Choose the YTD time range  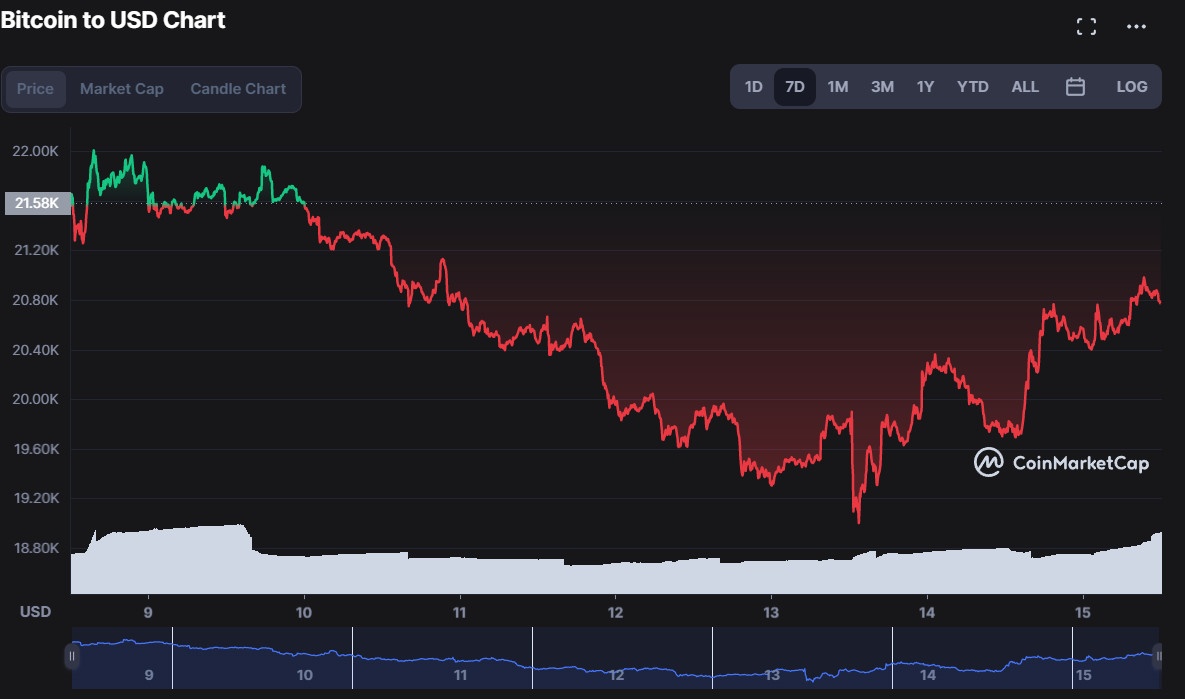(972, 87)
